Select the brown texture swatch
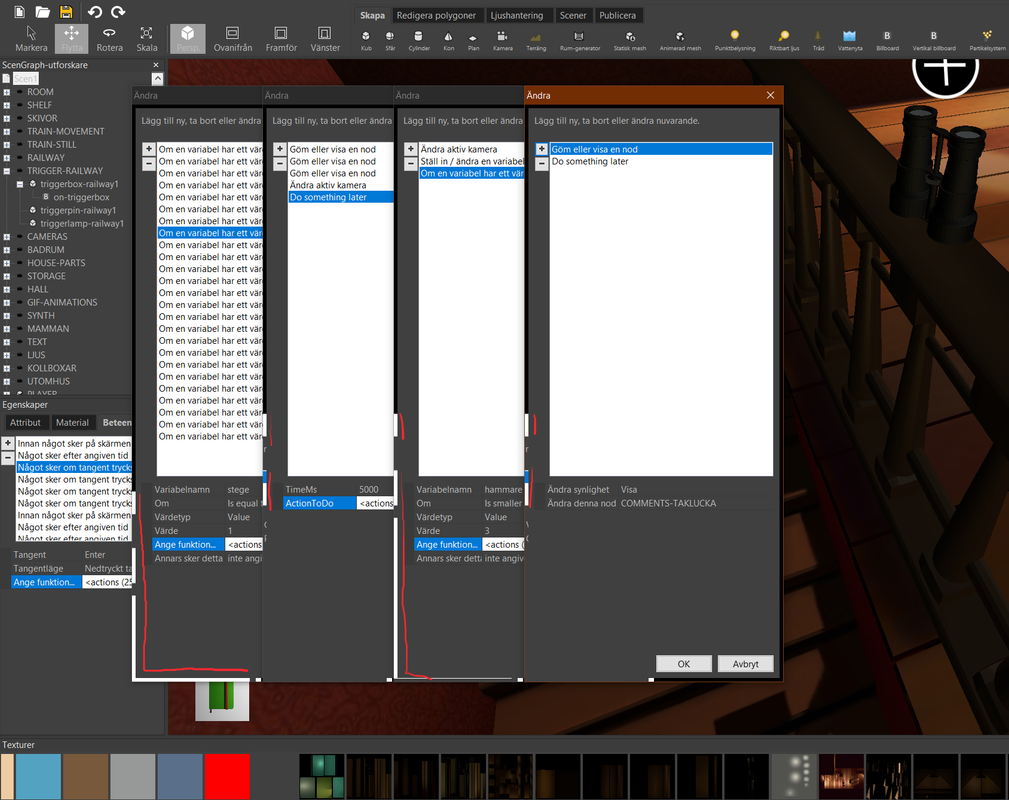1009x800 pixels. pyautogui.click(x=85, y=777)
